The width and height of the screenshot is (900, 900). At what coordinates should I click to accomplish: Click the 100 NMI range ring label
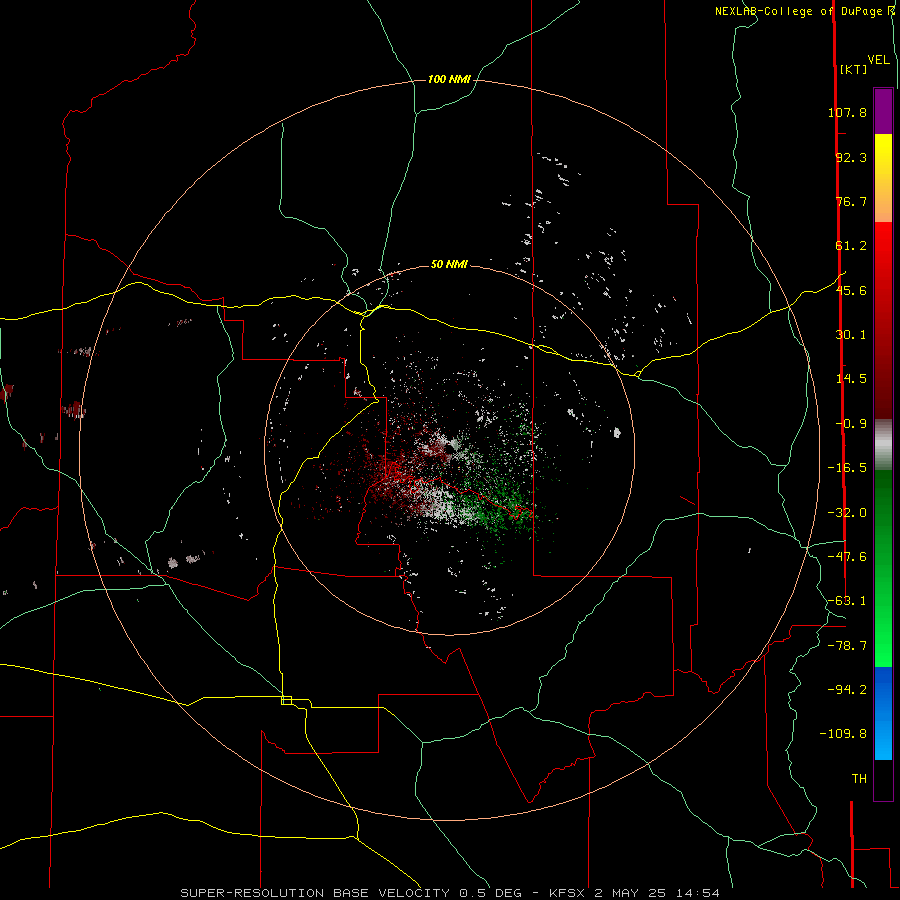point(449,79)
